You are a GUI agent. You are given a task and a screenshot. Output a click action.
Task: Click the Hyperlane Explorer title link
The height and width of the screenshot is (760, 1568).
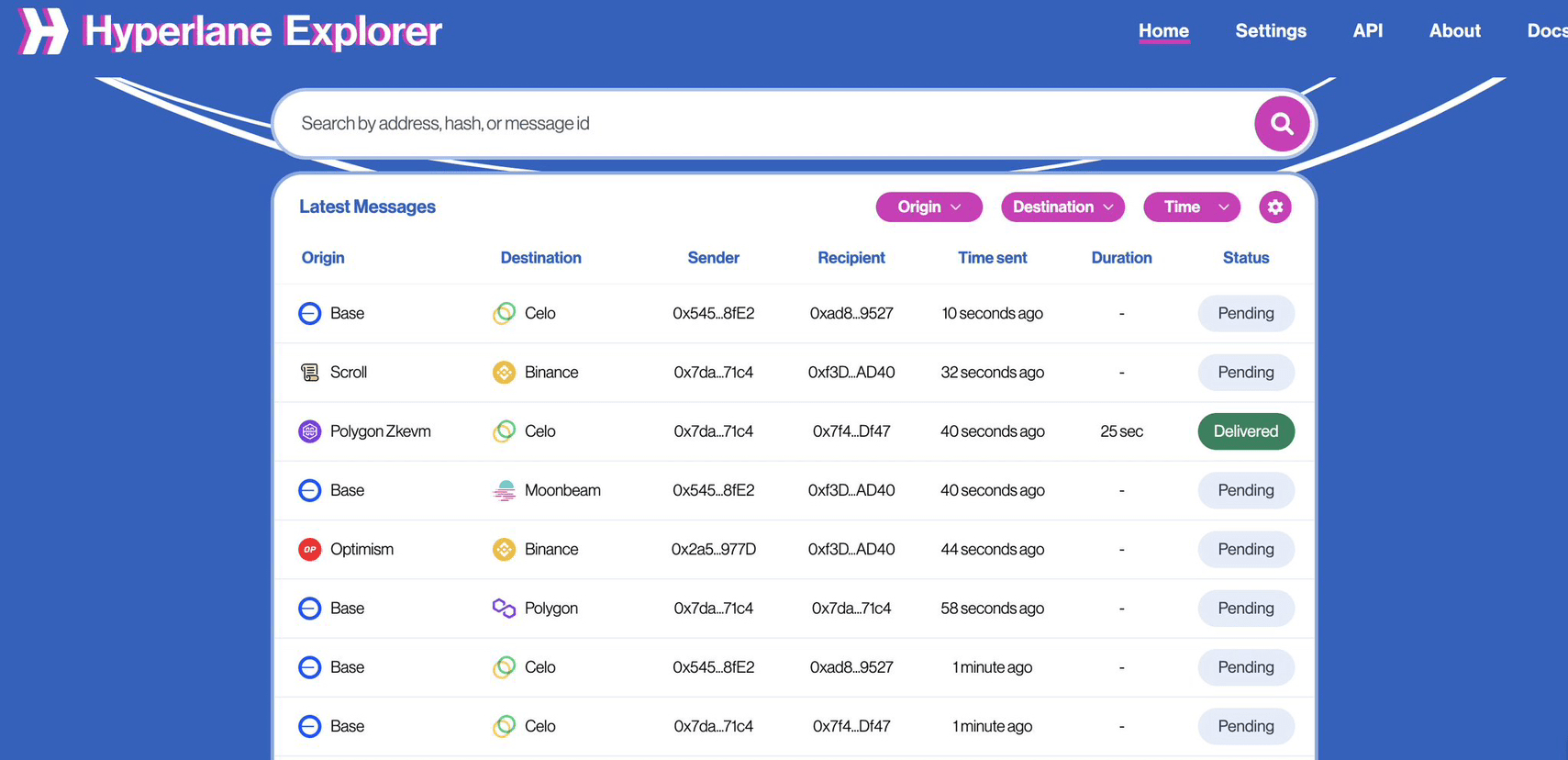[x=262, y=31]
